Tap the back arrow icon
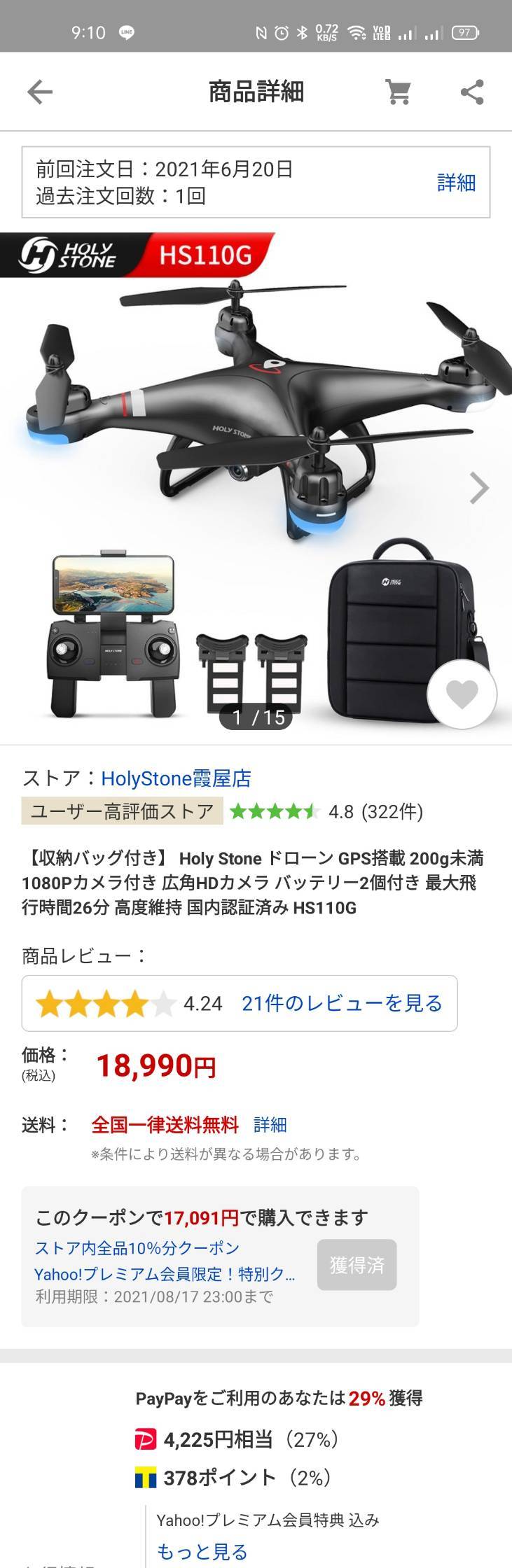 coord(40,92)
